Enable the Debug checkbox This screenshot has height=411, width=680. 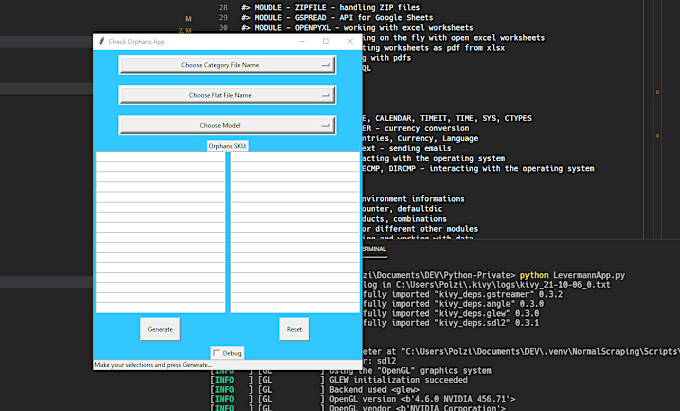coord(217,353)
